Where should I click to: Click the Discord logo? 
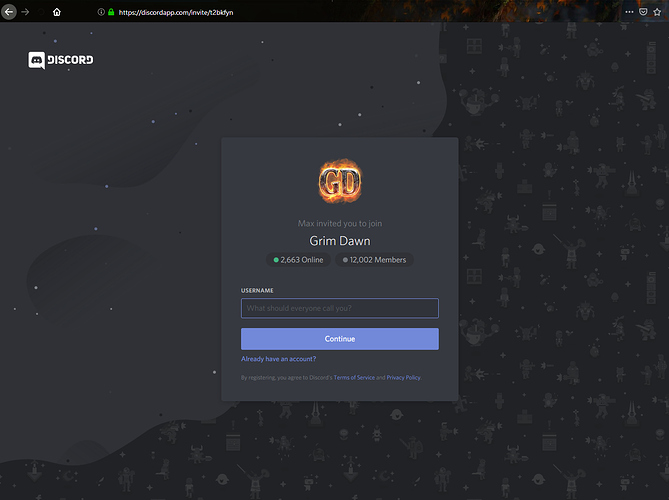coord(61,60)
